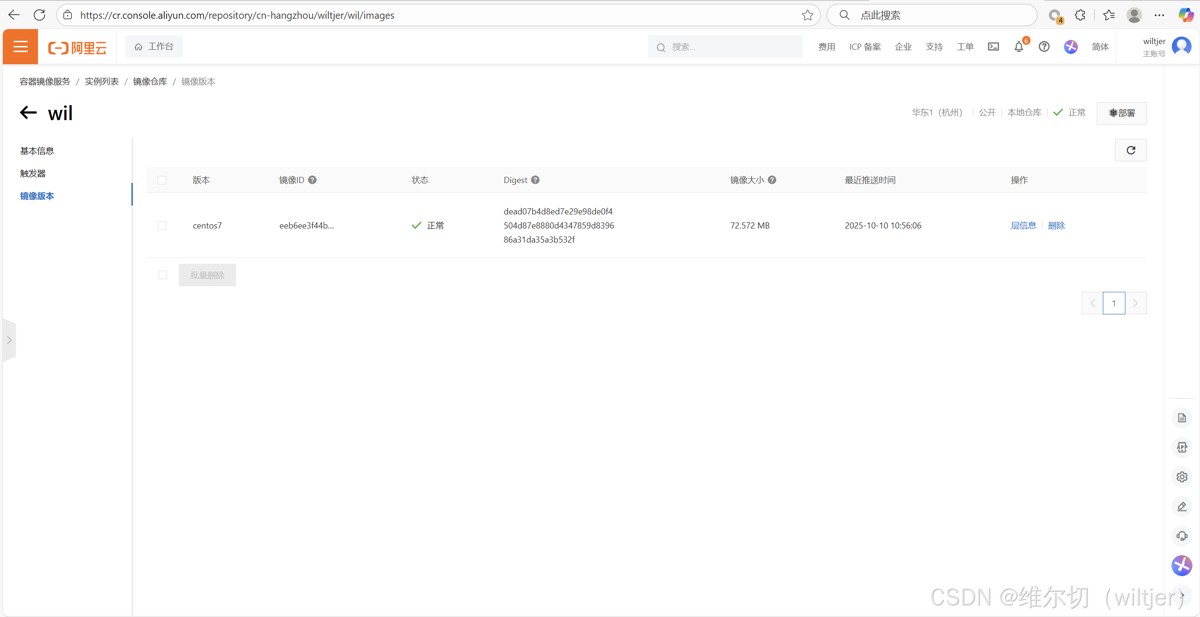Open the browser favorites list icon
1200x617 pixels.
click(x=1109, y=15)
